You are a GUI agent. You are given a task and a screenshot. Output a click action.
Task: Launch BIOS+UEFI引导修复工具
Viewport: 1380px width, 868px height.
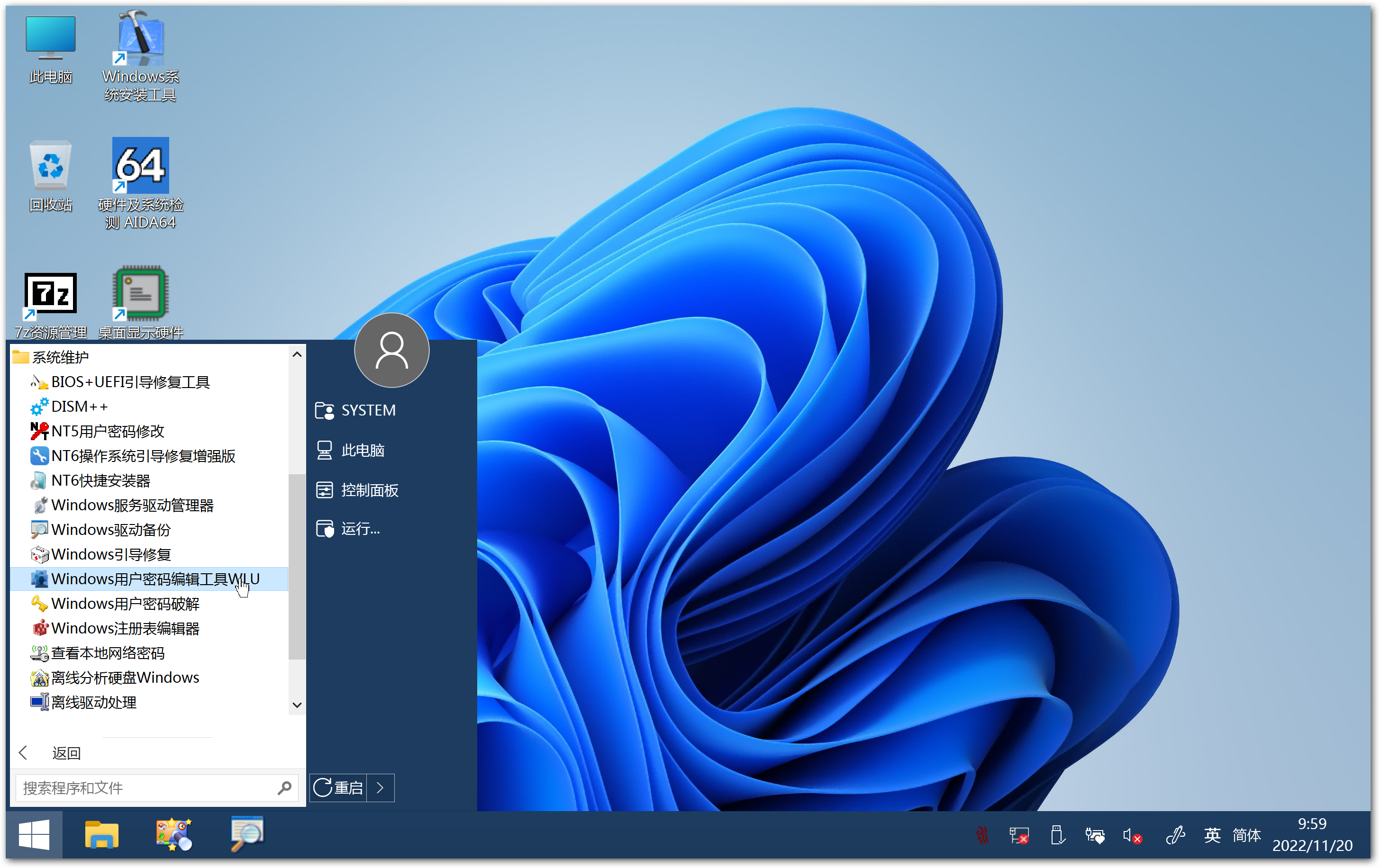click(x=149, y=381)
